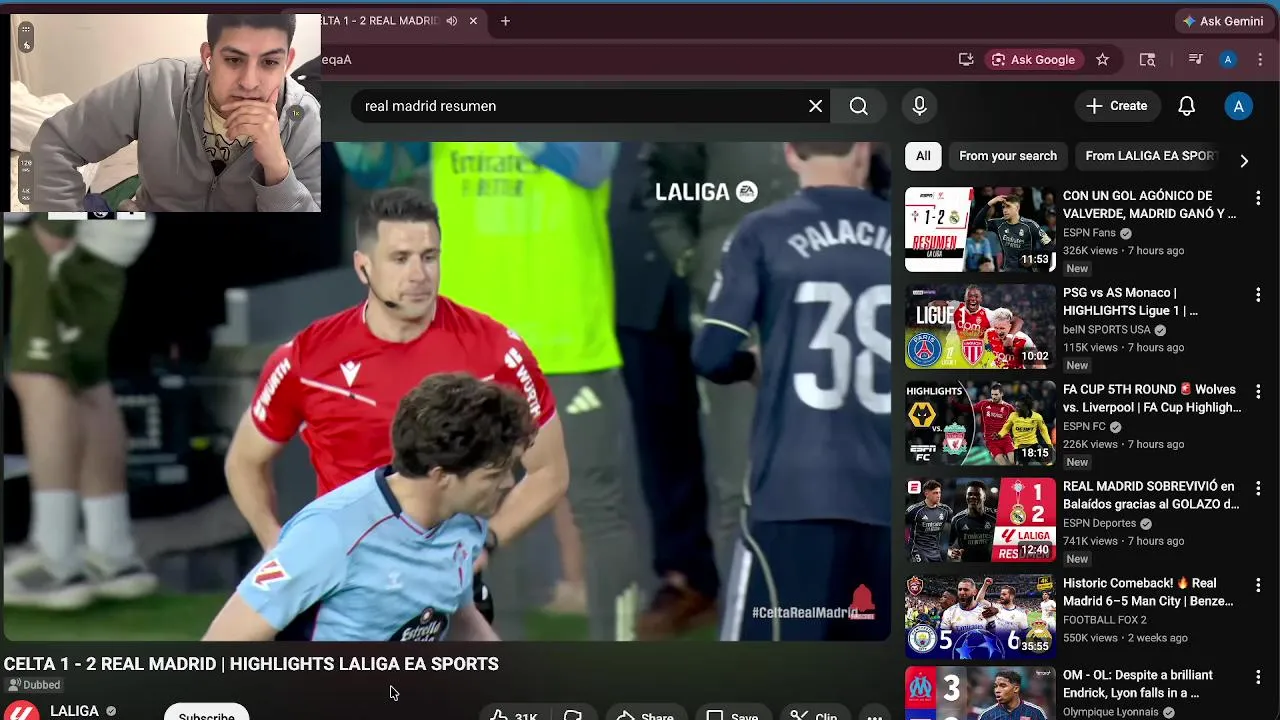This screenshot has height=720, width=1280.
Task: Open the CON UN GOL AGÓNICO thumbnail
Action: [x=980, y=229]
